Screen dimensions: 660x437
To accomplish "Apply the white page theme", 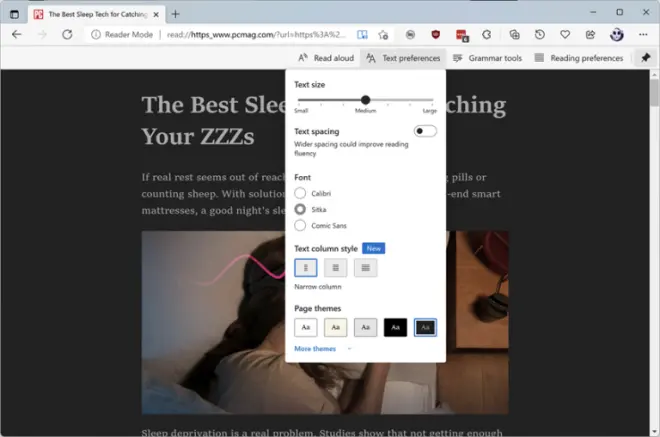I will pos(306,328).
